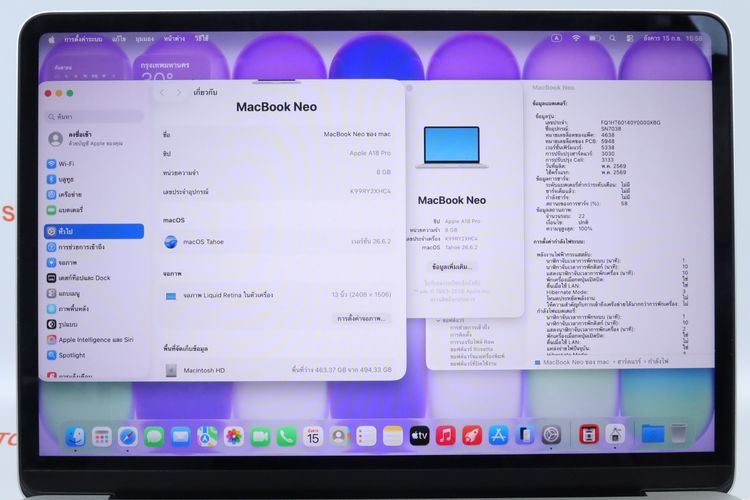Click the Apple ID sign-in avatar
This screenshot has height=500, width=750.
[x=55, y=139]
